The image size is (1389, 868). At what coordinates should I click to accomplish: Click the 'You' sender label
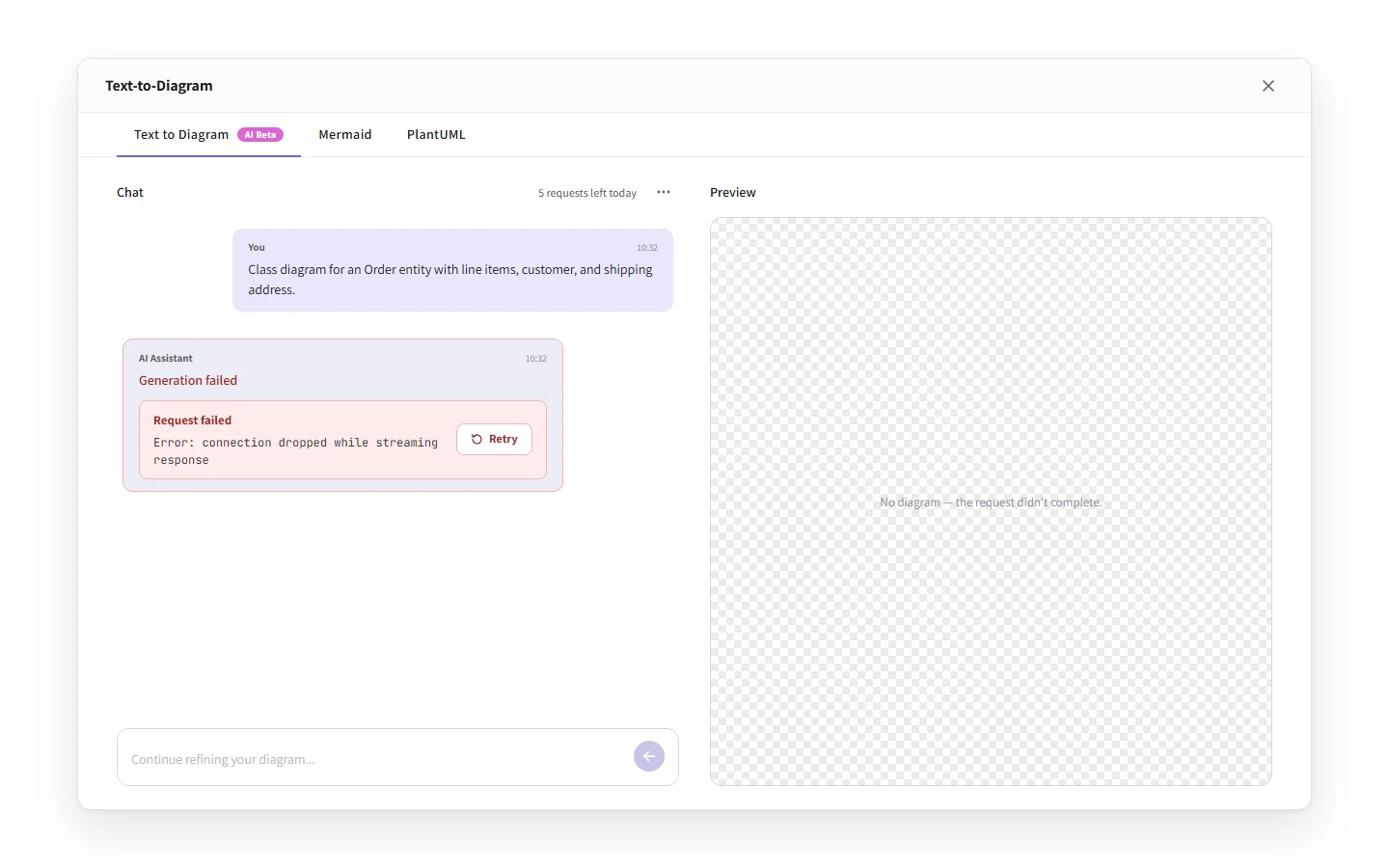[257, 248]
